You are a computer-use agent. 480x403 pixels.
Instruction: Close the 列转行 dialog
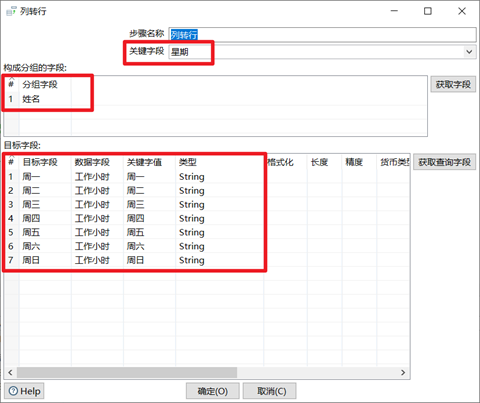tap(462, 11)
